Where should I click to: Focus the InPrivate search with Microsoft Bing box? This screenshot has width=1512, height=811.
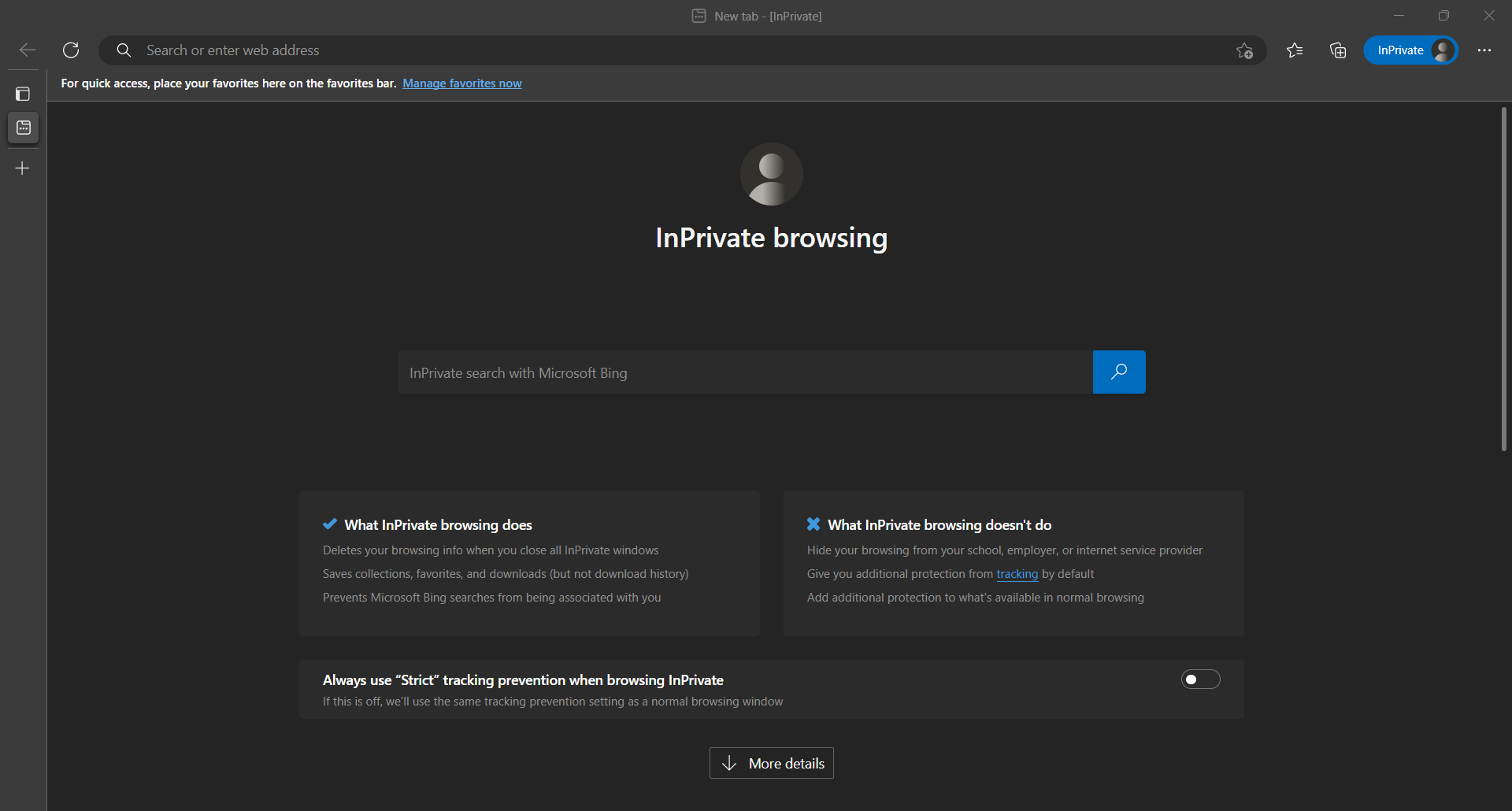(745, 372)
